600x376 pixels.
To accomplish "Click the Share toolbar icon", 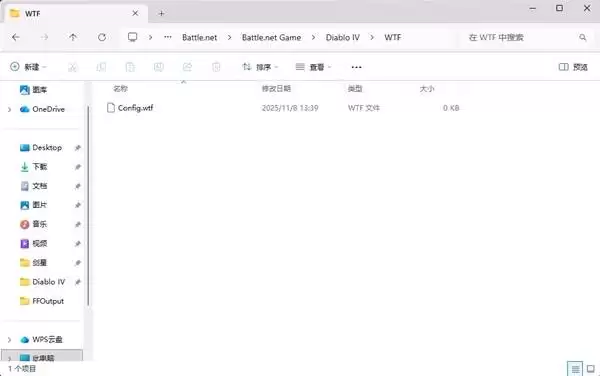I will [187, 67].
